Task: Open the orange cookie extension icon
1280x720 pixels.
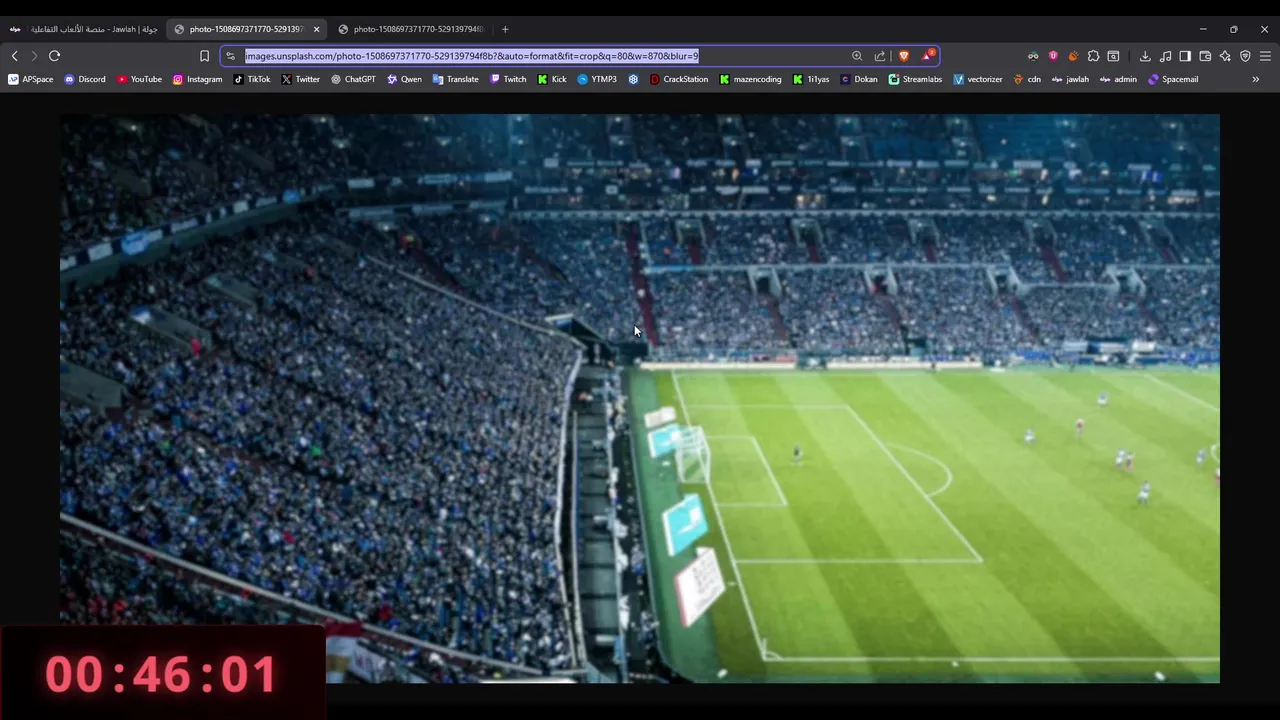Action: tap(1073, 56)
